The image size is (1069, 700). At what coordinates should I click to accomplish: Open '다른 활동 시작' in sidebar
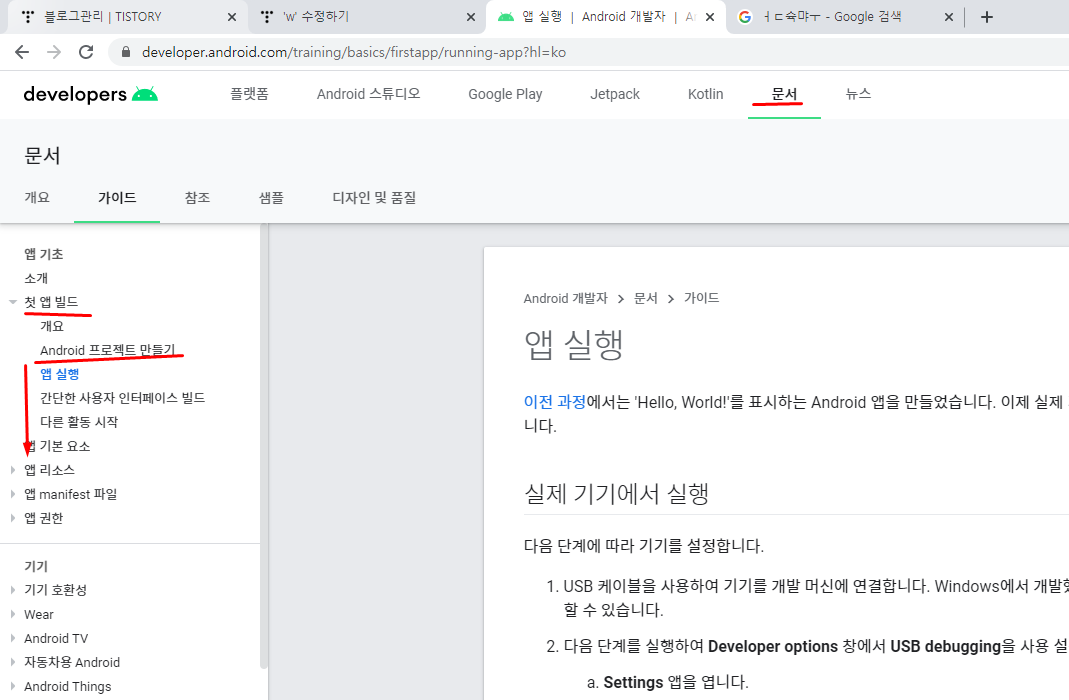(79, 422)
